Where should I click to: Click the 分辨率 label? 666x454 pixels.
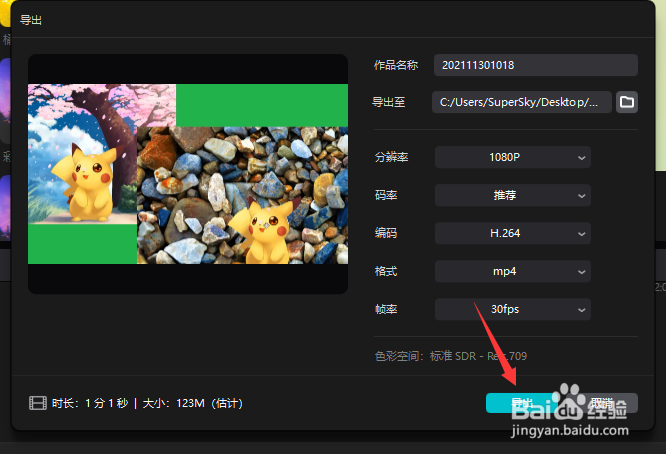click(391, 157)
